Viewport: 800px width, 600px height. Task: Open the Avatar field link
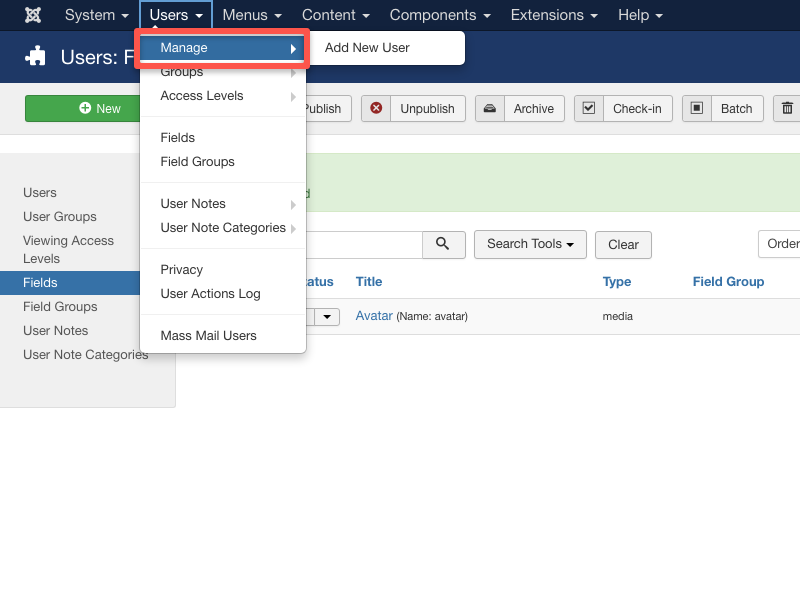374,316
